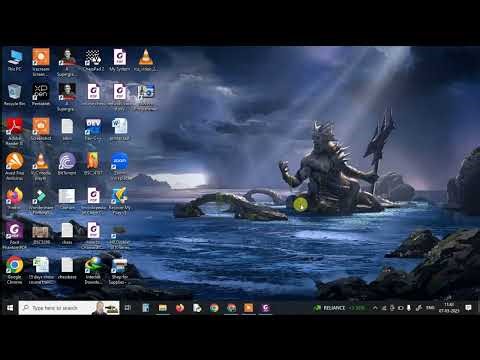
Task: Open the PDF file beside Recover My Files
Action: coord(93,201)
